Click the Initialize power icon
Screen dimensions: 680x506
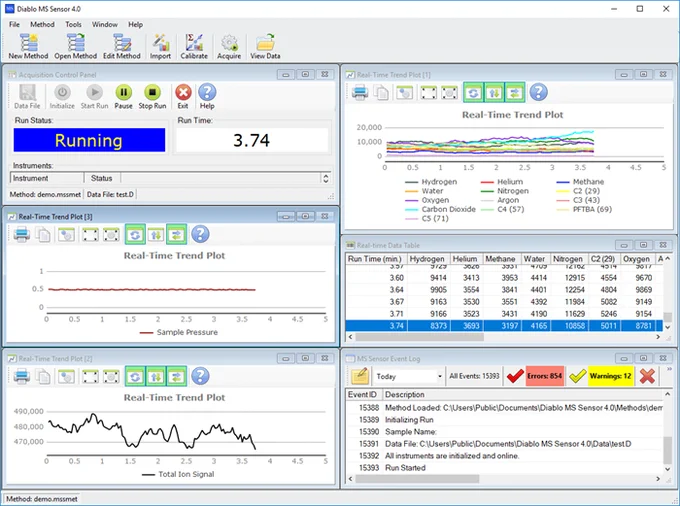(62, 96)
